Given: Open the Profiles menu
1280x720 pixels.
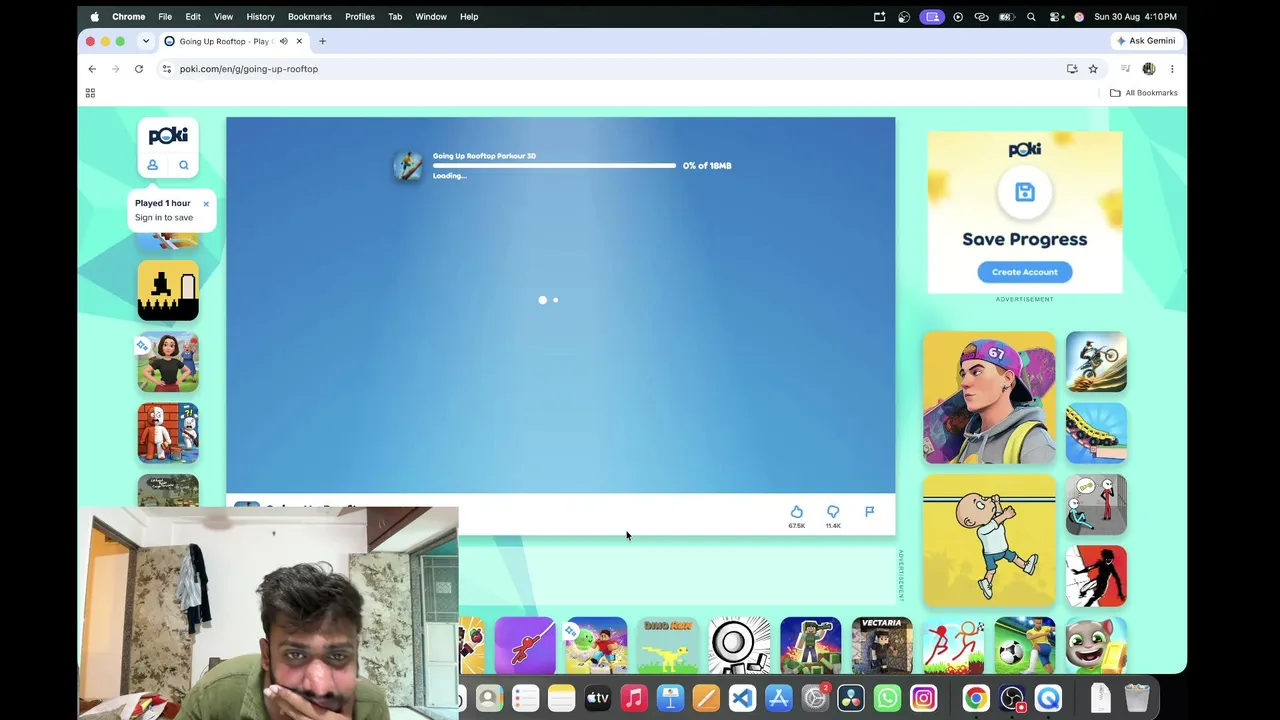Looking at the screenshot, I should point(360,16).
